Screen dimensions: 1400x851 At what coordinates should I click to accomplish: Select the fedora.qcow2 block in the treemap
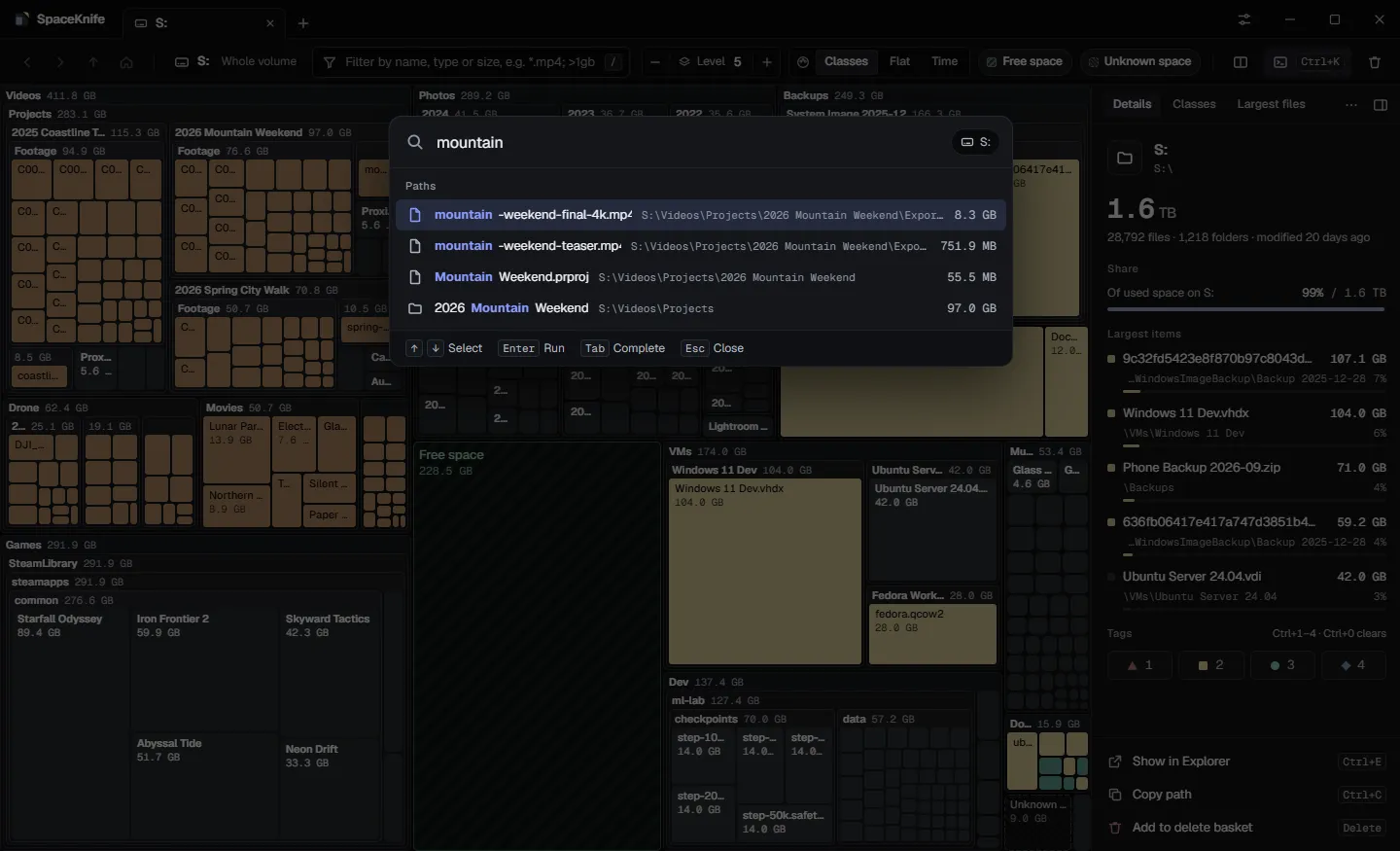932,634
